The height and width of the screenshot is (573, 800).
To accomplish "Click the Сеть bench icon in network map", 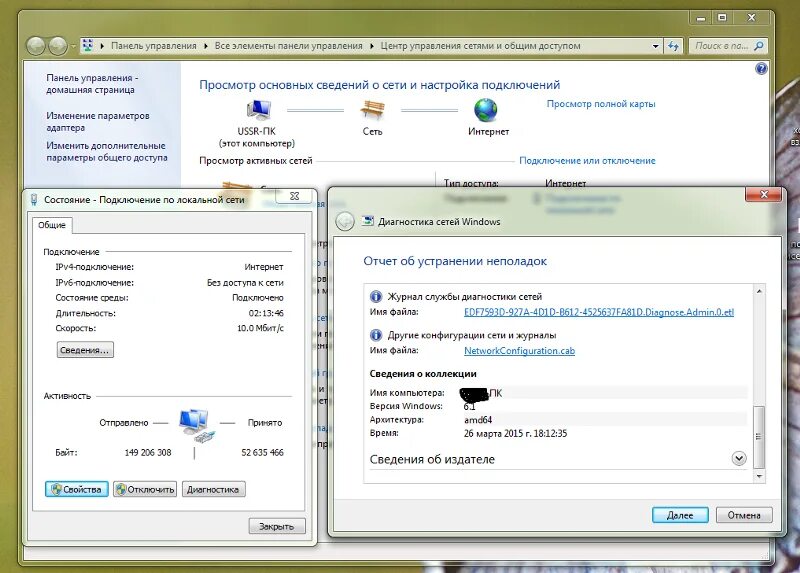I will 372,109.
